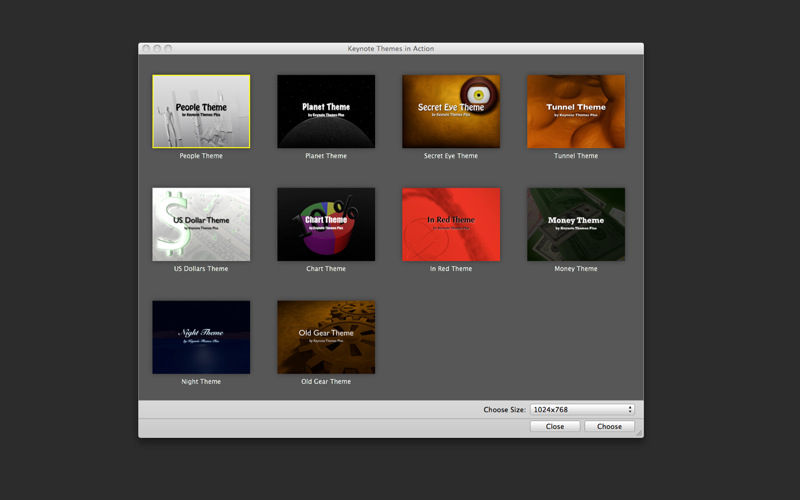This screenshot has height=500, width=800.
Task: Grab the window resize handle corner
Action: coord(639,433)
